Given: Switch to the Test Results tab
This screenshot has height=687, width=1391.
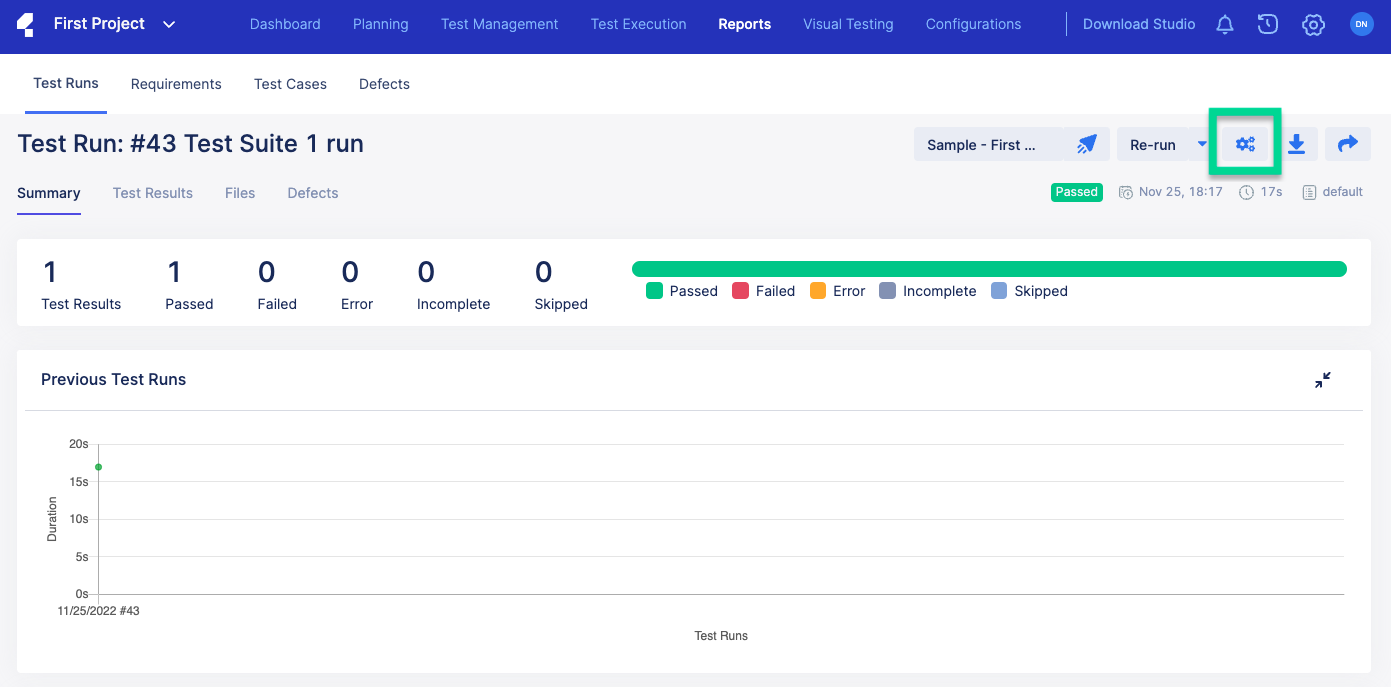Looking at the screenshot, I should [x=153, y=193].
